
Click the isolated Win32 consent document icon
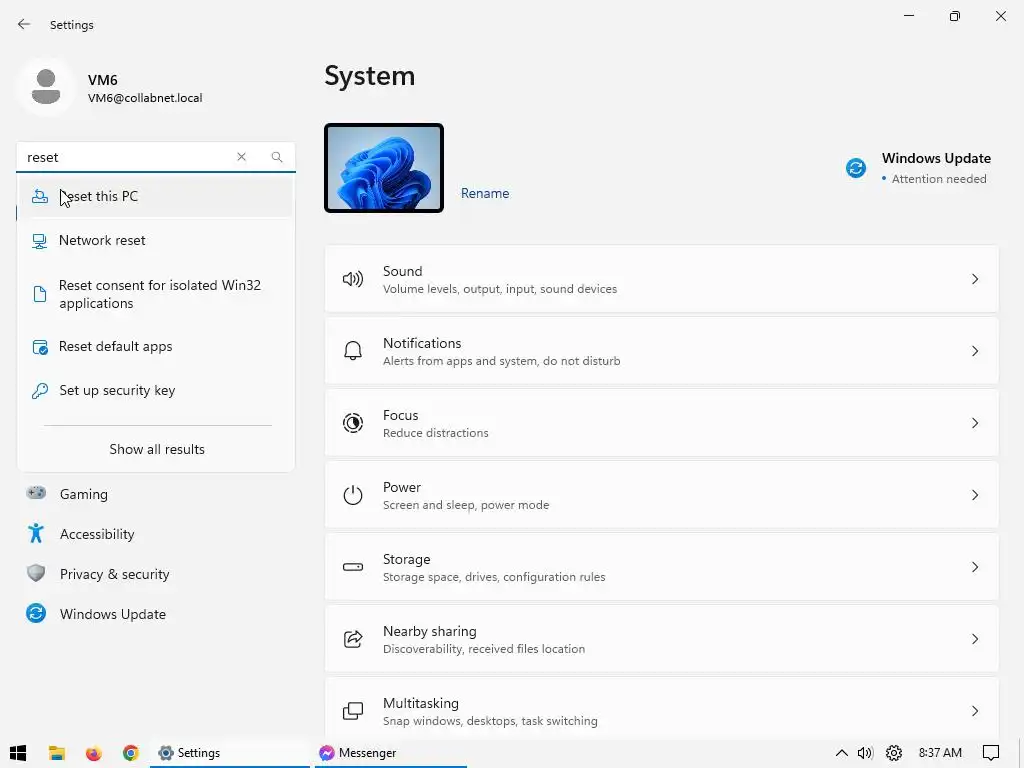click(40, 294)
